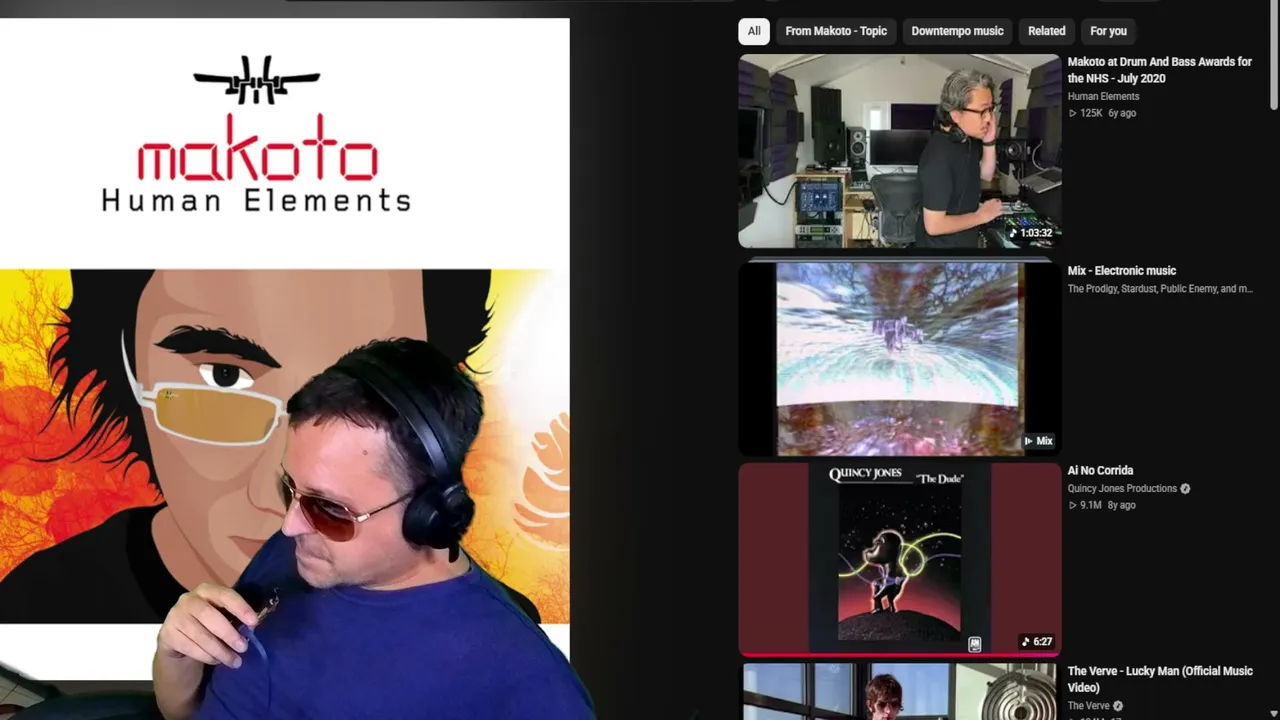Click the Mix playlist badge on the thumbnail
1280x720 pixels.
(x=1038, y=441)
